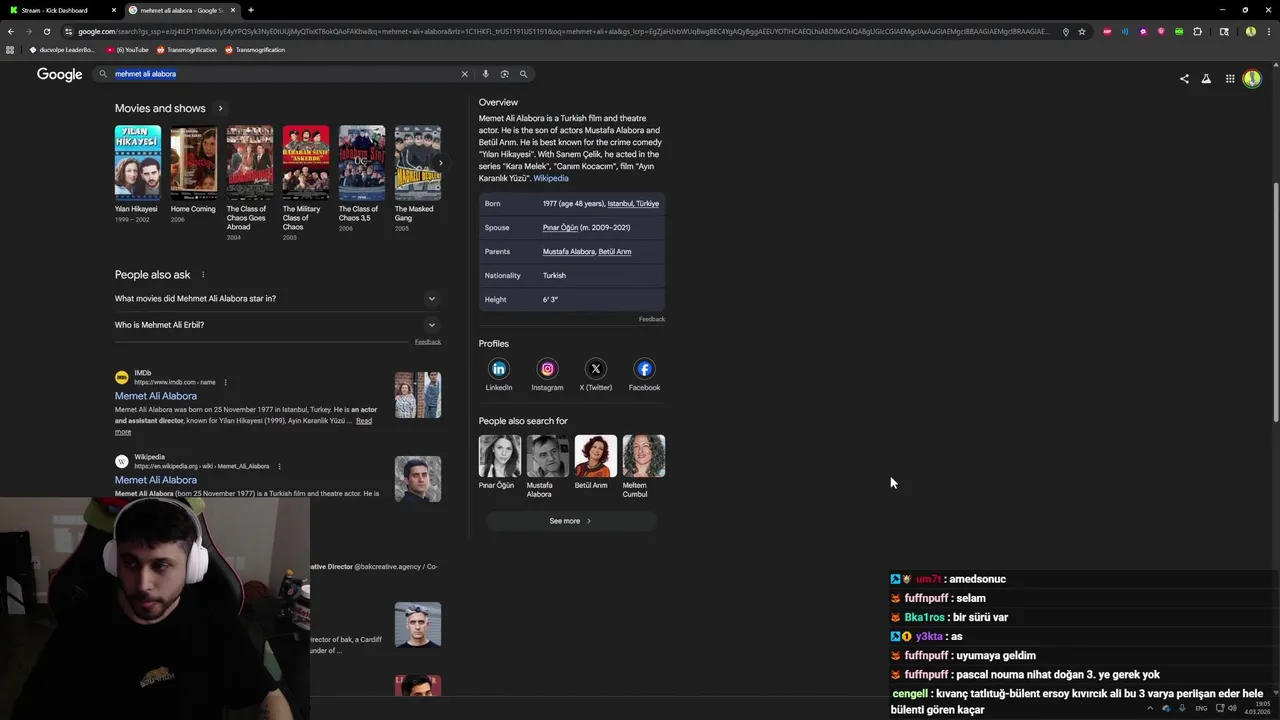This screenshot has height=720, width=1280.
Task: Open the browser extensions puzzle icon
Action: pyautogui.click(x=1197, y=31)
